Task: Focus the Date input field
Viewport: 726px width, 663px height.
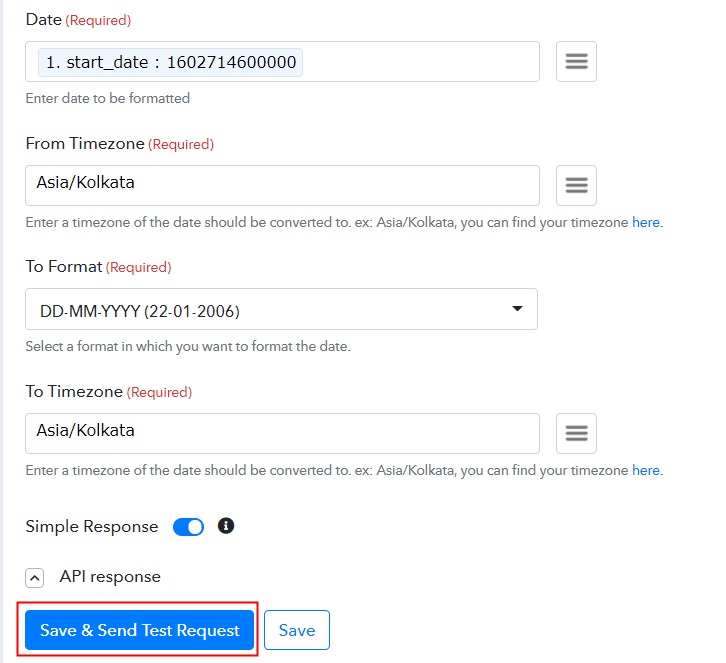Action: click(x=420, y=62)
